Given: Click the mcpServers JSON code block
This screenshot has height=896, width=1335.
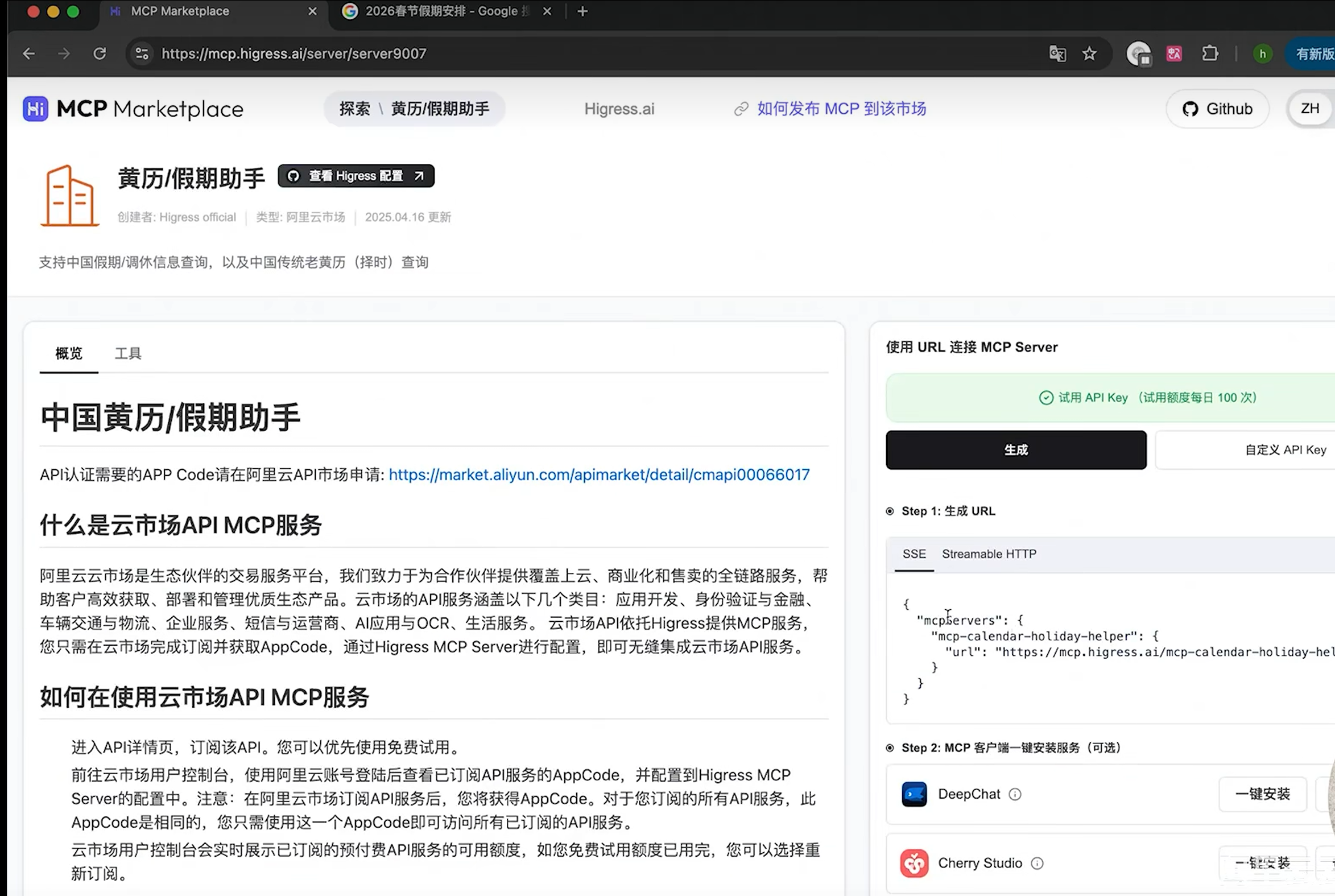Looking at the screenshot, I should 1111,650.
